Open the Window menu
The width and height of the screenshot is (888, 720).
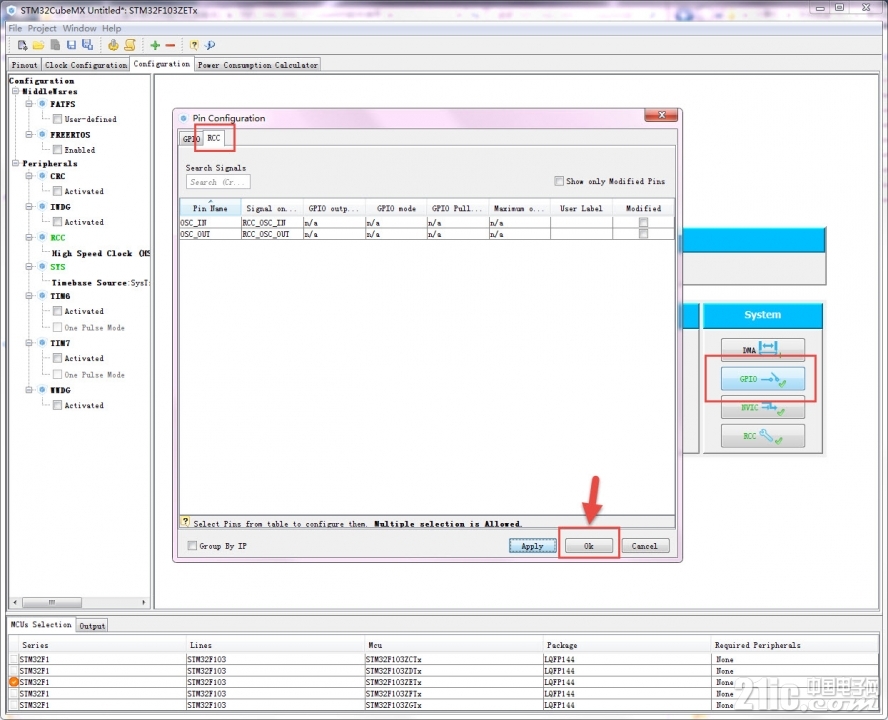tap(79, 28)
